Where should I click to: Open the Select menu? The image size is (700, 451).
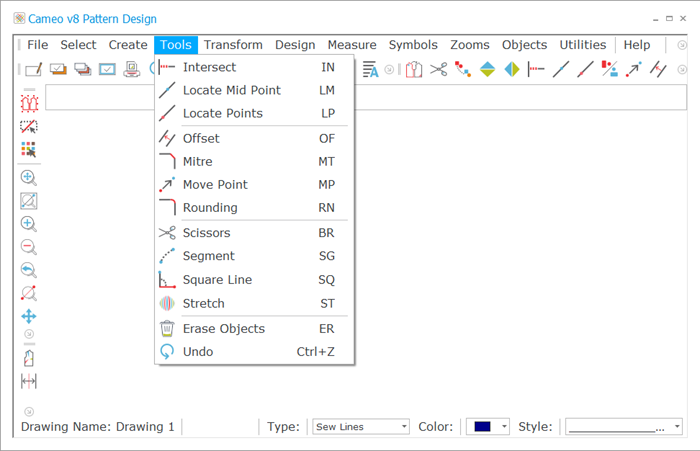click(79, 45)
